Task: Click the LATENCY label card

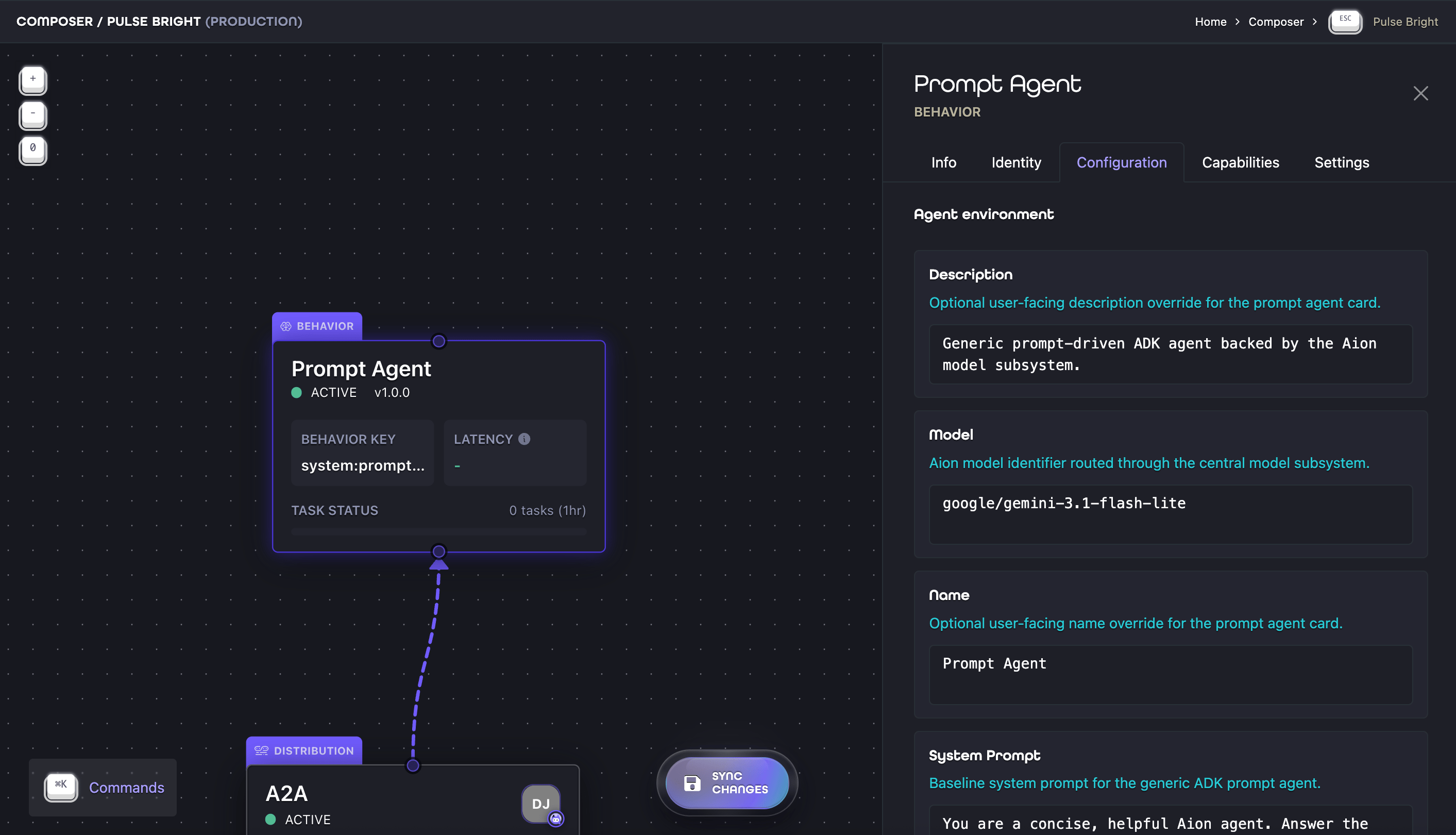Action: click(515, 453)
